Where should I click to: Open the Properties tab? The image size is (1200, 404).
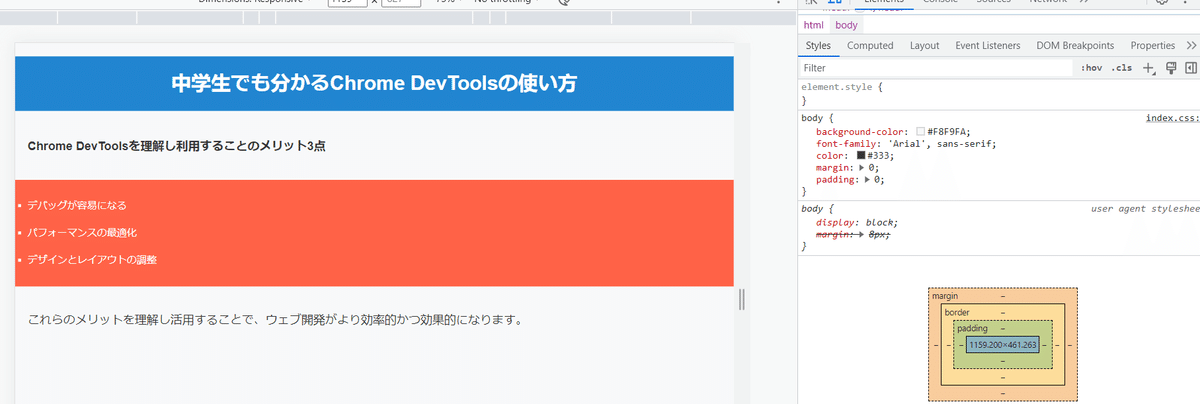[1153, 46]
